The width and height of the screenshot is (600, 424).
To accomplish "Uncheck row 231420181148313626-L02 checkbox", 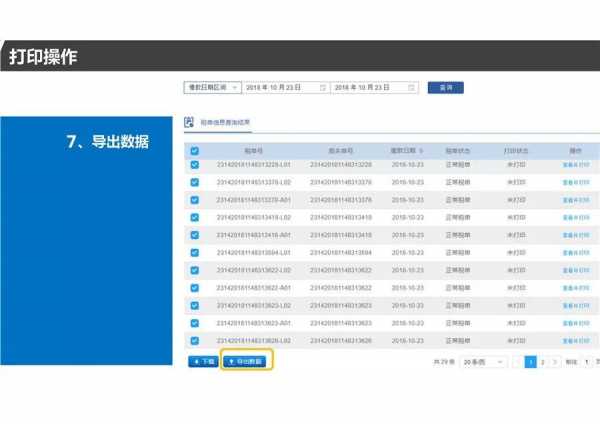I will 195,341.
